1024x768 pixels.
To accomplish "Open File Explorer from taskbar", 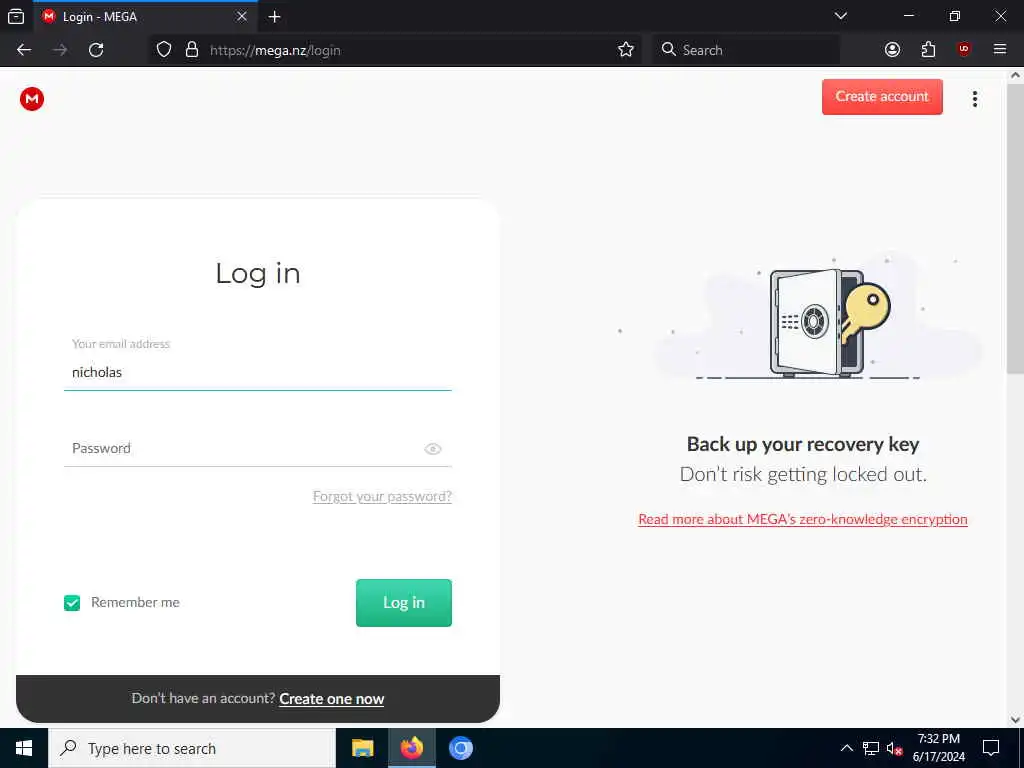I will (x=362, y=748).
